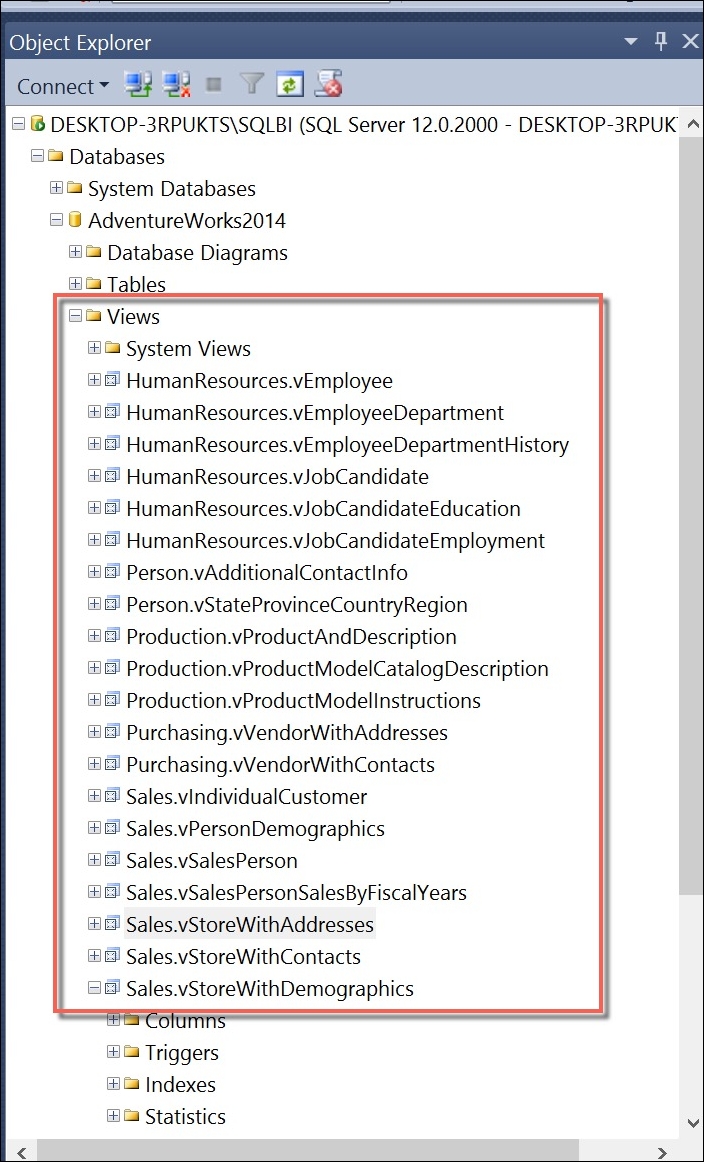704x1162 pixels.
Task: Click the Tables folder icon
Action: [93, 284]
